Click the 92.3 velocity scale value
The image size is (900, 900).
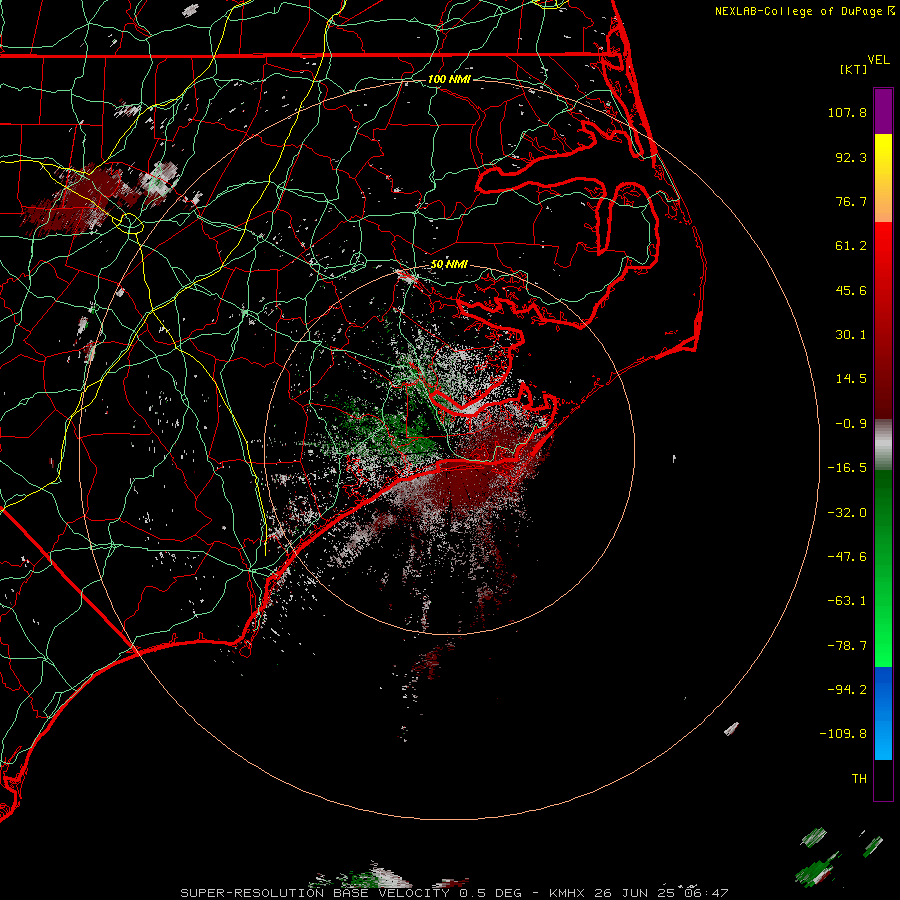[x=851, y=157]
